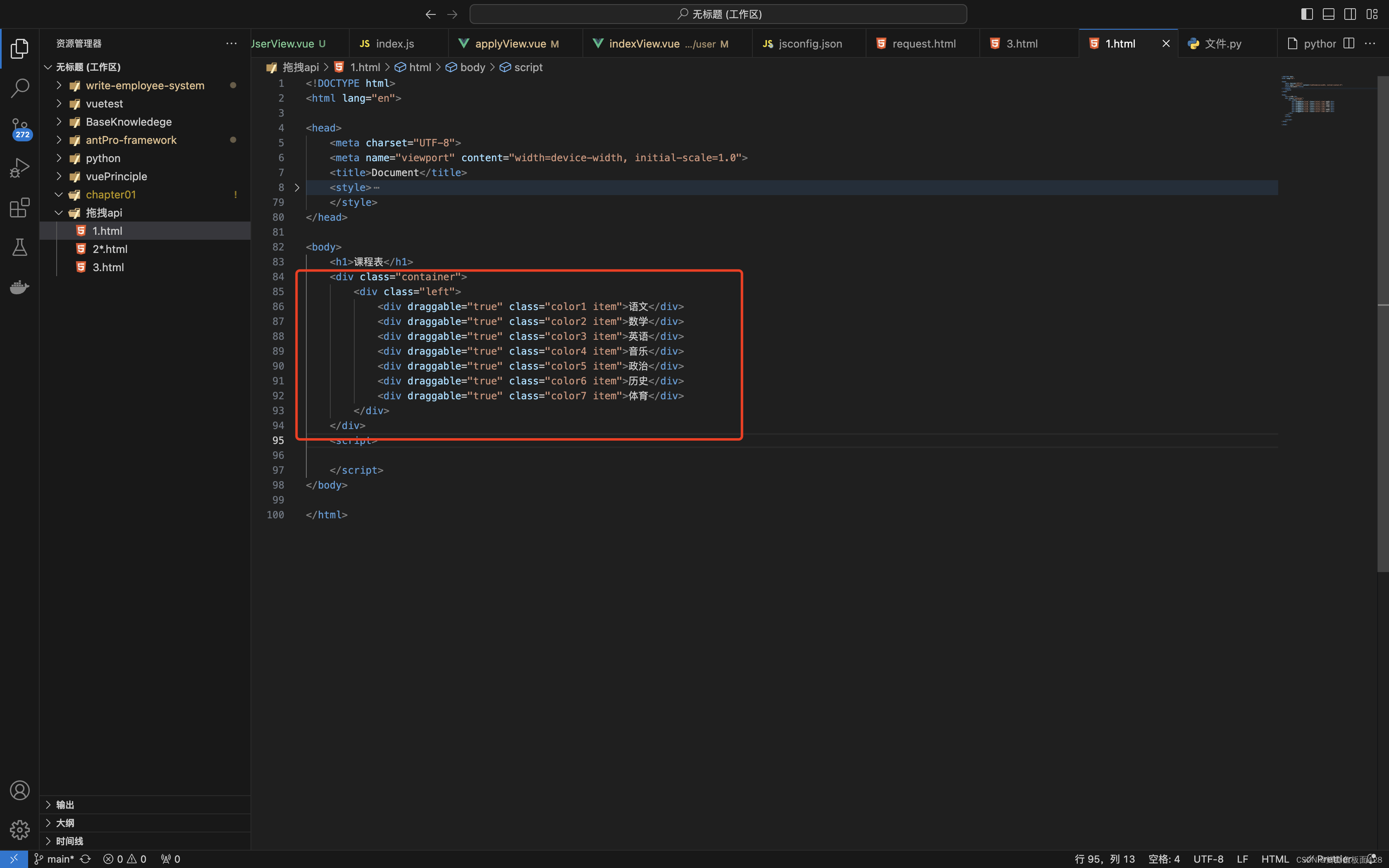Switch to the index.js tab

click(x=399, y=44)
